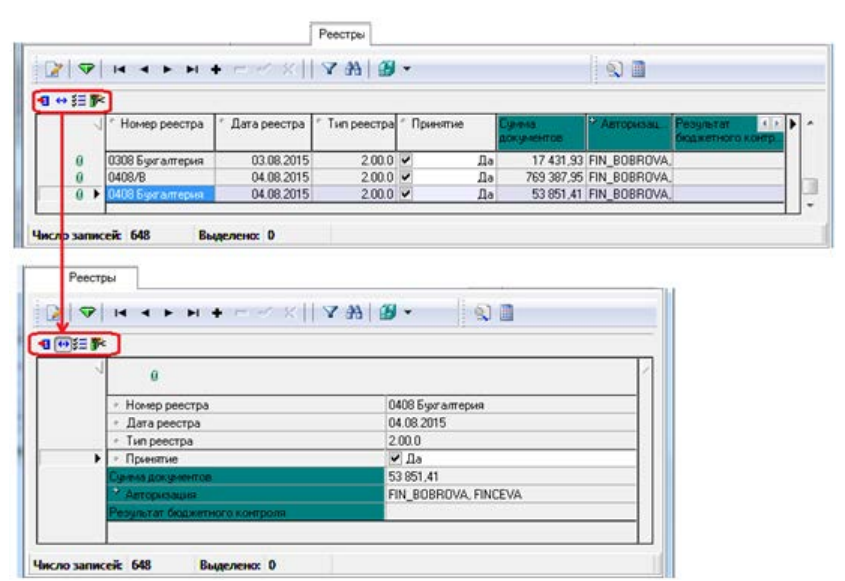The height and width of the screenshot is (581, 845).
Task: Click the filter funnel icon in the upper toolbar
Action: coord(328,69)
